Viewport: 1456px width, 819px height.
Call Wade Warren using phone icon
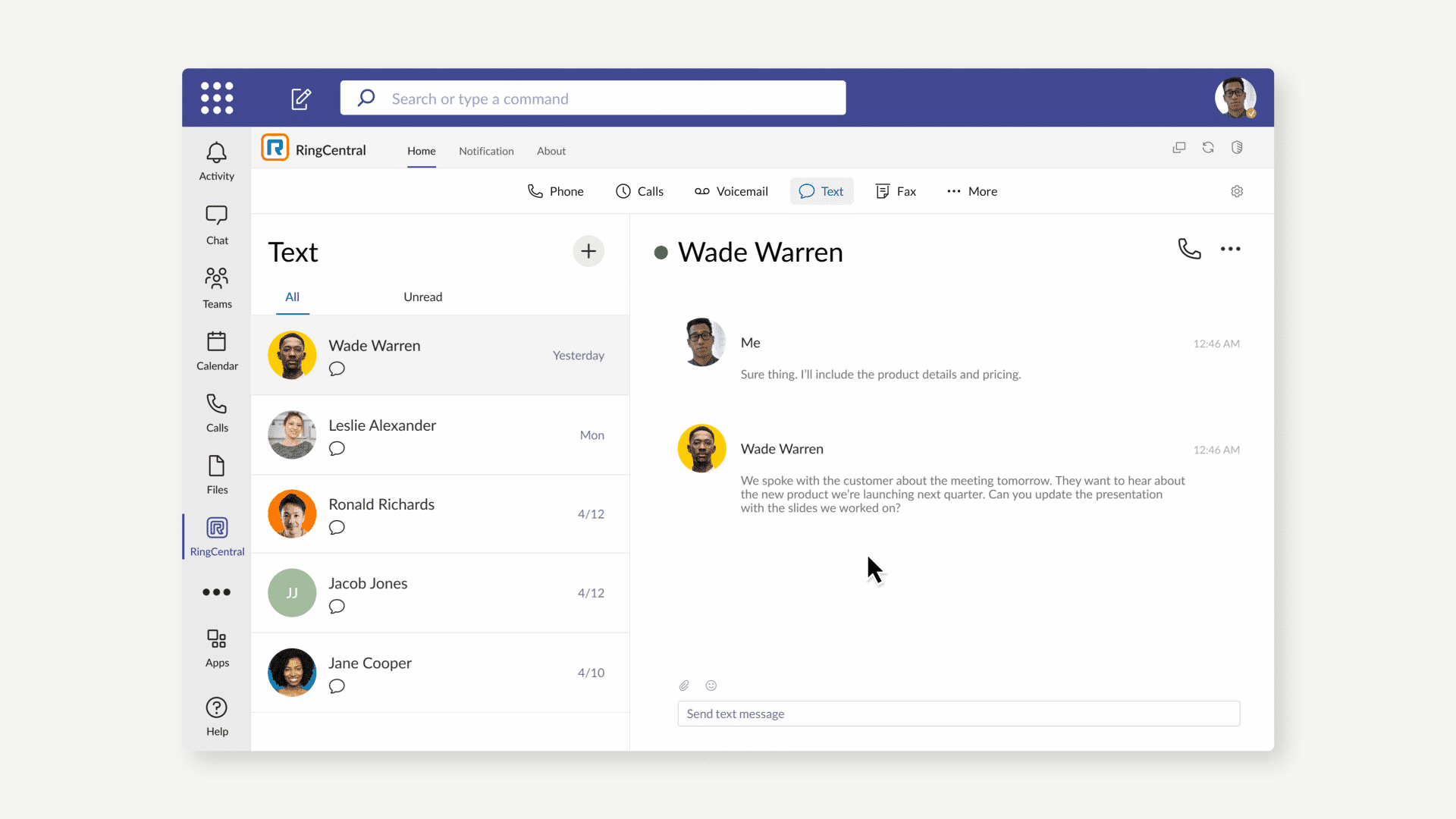point(1189,249)
